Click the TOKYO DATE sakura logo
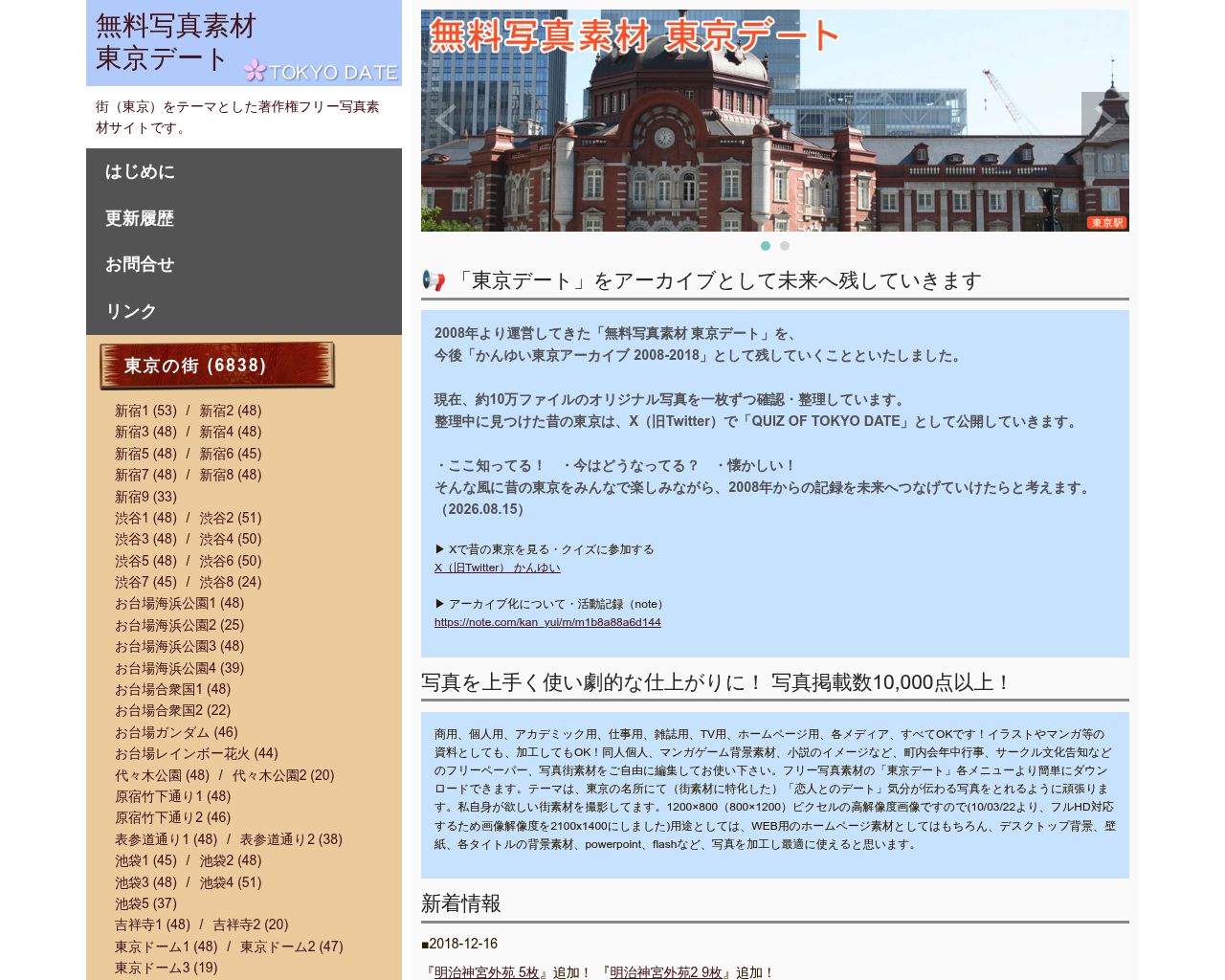Image resolution: width=1225 pixels, height=980 pixels. pos(320,71)
